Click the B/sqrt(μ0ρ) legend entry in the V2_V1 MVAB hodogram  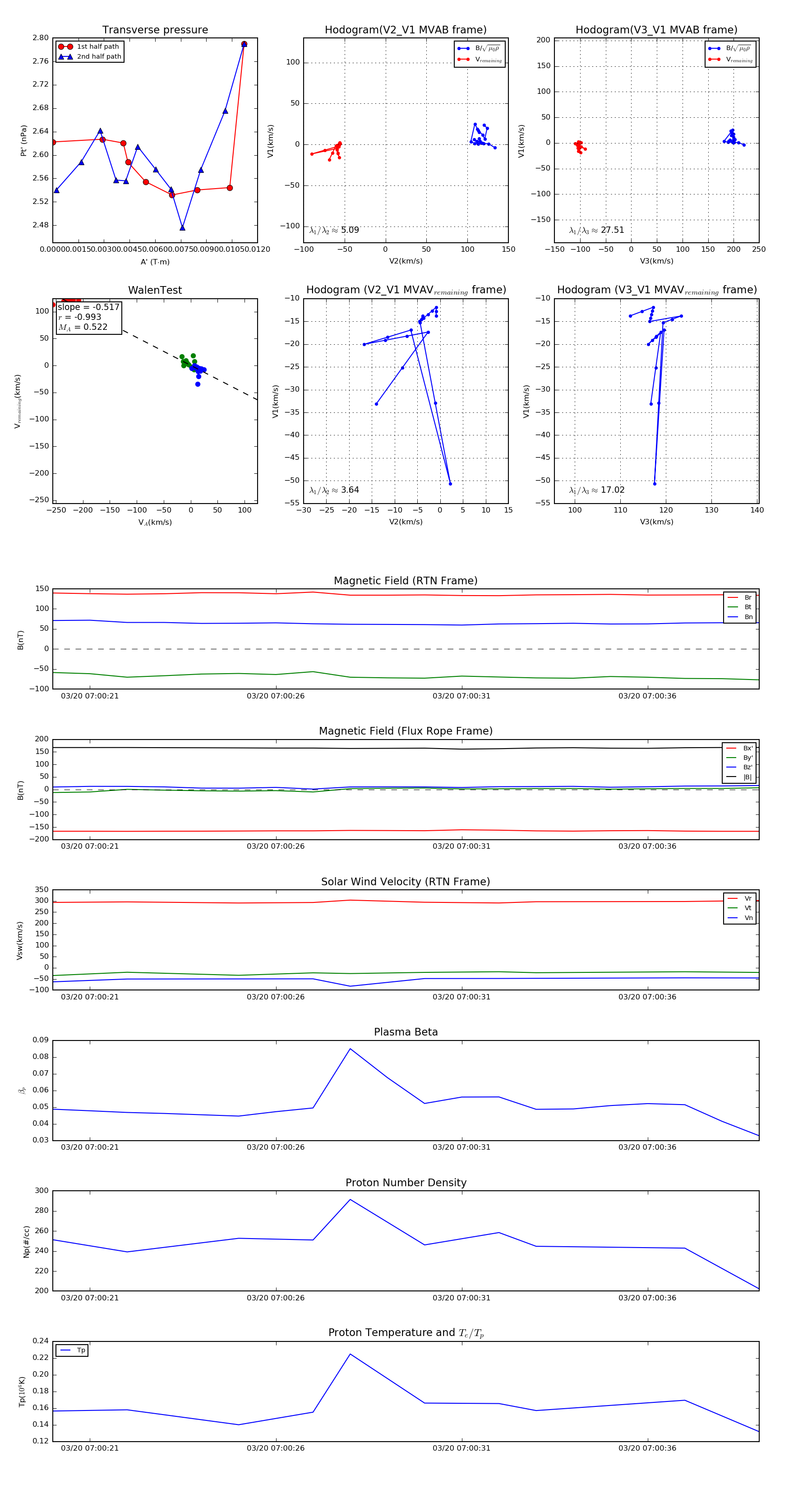click(479, 49)
